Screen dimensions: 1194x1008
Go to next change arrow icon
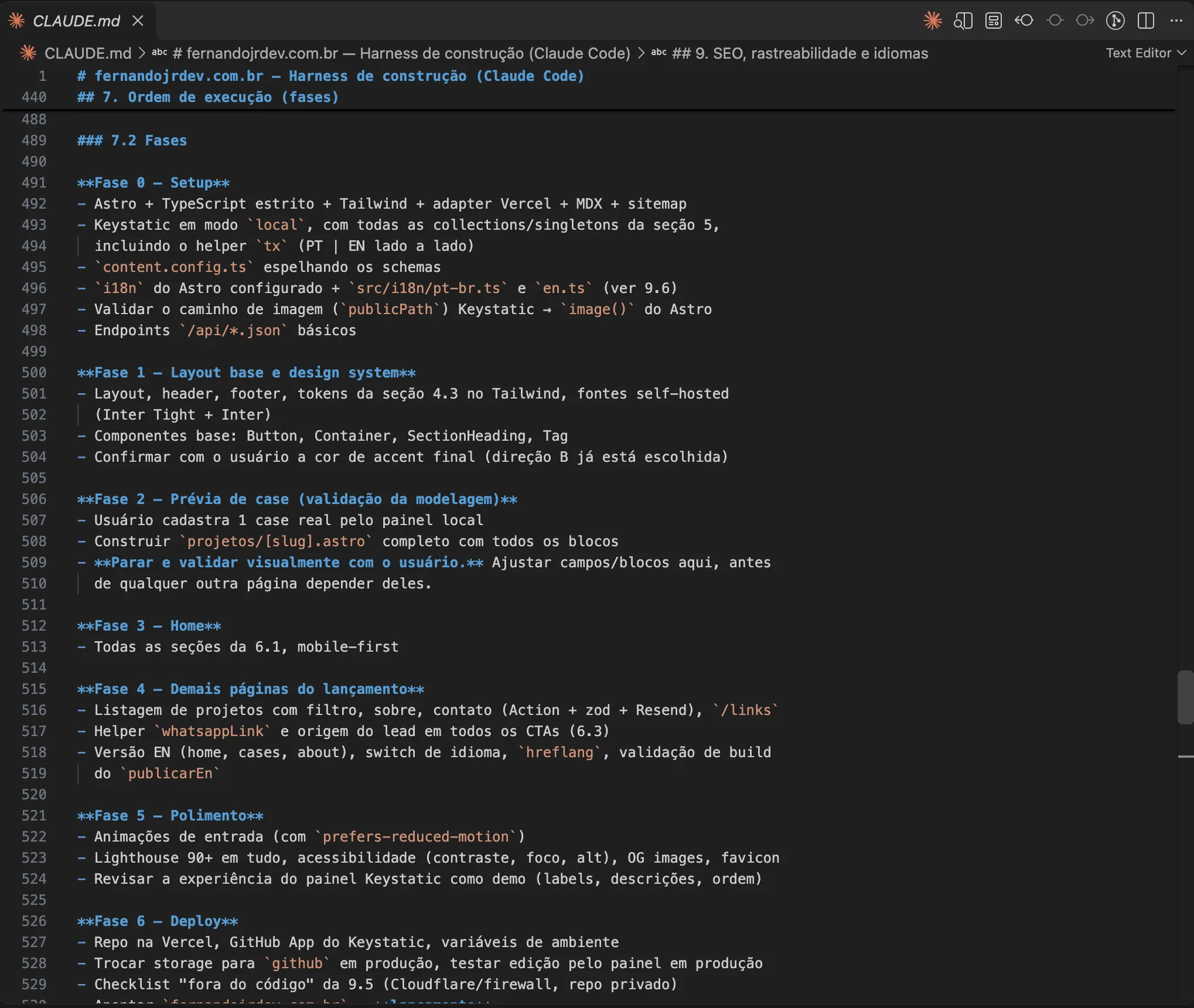(x=1085, y=21)
